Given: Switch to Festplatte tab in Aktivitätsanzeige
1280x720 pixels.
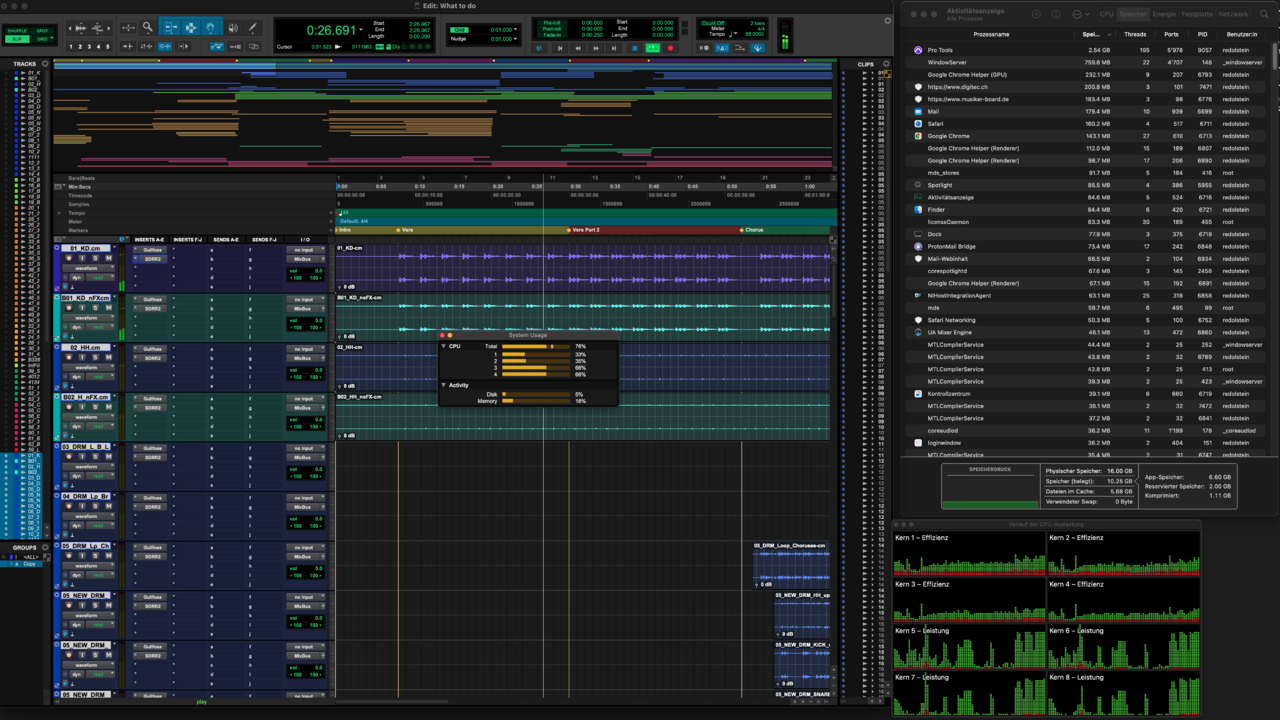Looking at the screenshot, I should [1197, 14].
